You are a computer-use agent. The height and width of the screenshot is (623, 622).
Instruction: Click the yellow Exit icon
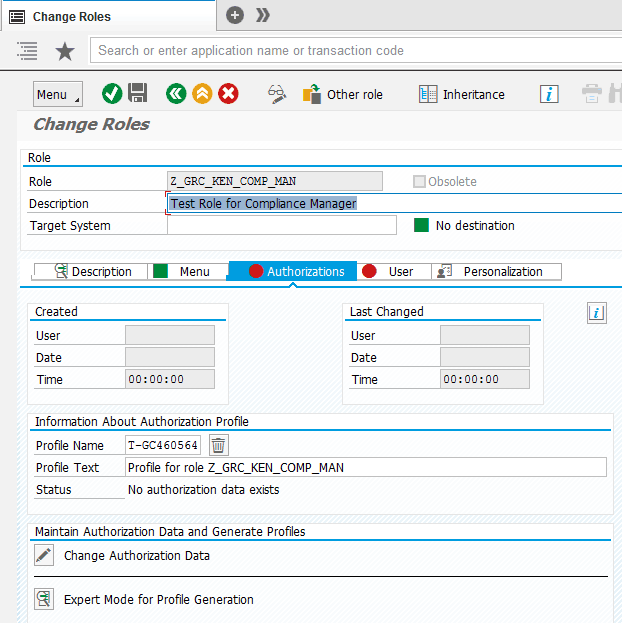point(202,94)
